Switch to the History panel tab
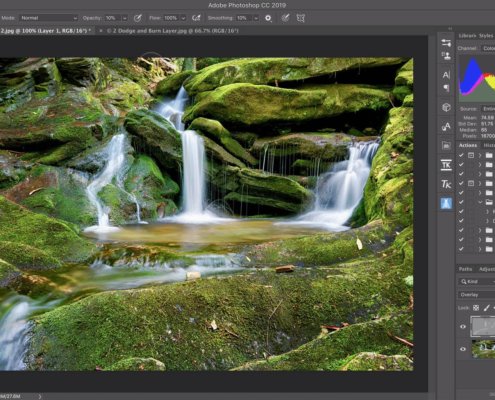495x400 pixels. [489, 145]
